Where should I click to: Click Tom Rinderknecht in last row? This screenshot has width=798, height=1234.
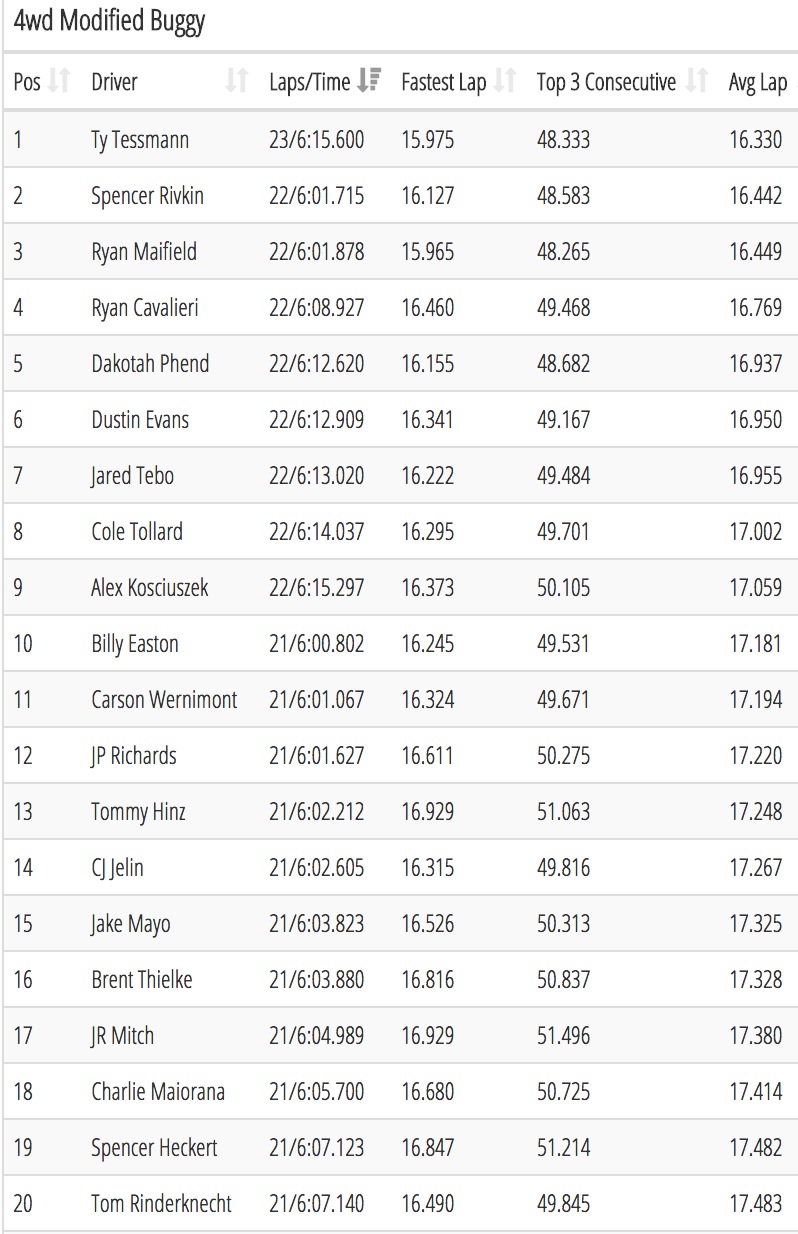point(161,1203)
